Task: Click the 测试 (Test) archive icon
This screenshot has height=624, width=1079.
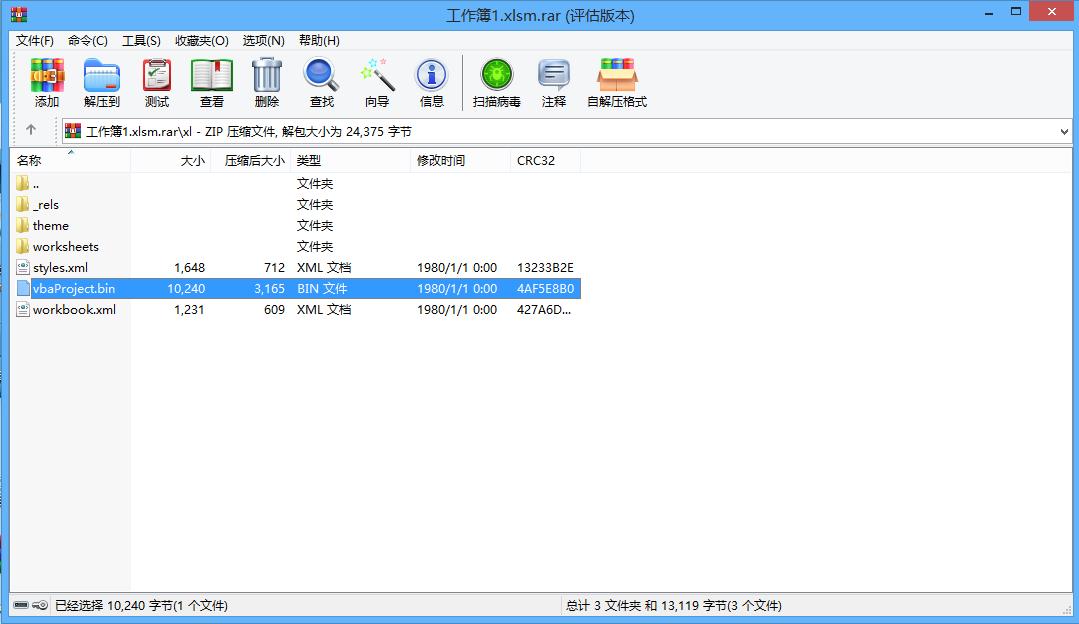Action: coord(156,80)
